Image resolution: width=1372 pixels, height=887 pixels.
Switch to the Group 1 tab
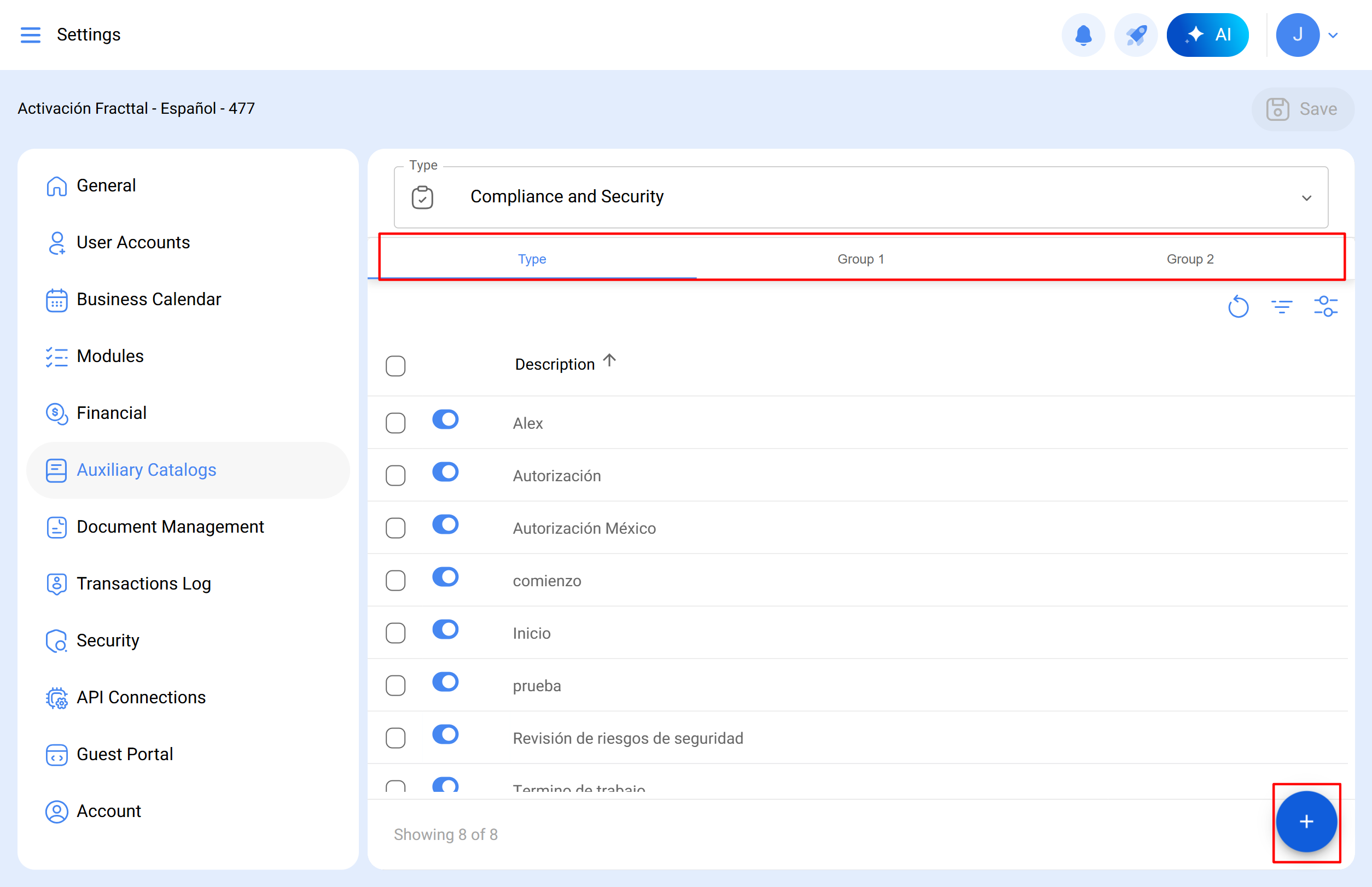[x=860, y=259]
